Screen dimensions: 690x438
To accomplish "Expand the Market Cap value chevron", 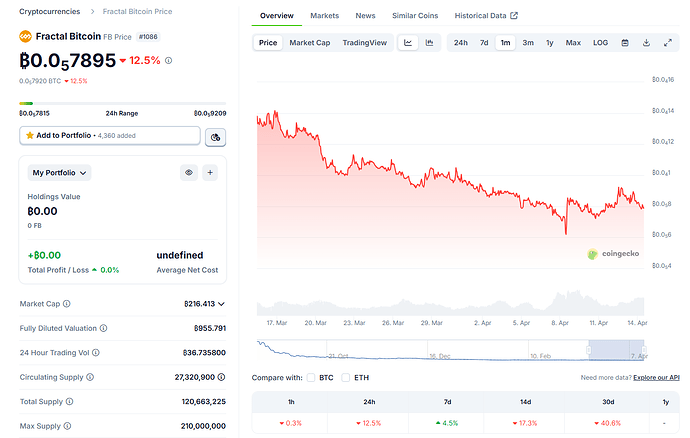I will pos(221,304).
